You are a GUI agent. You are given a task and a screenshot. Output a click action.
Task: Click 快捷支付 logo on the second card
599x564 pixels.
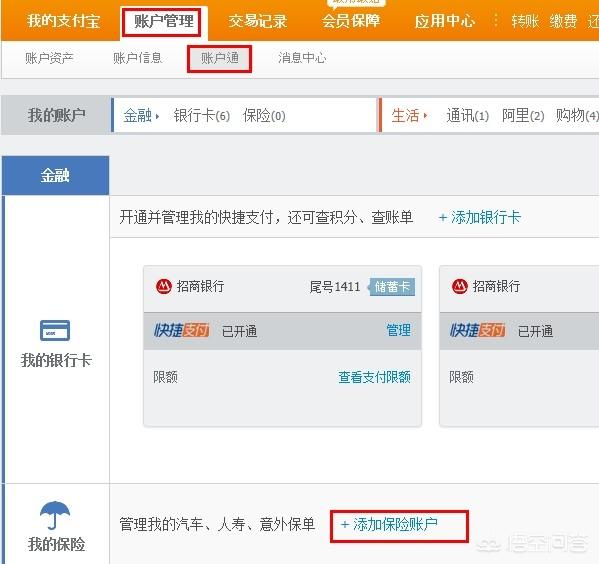pyautogui.click(x=478, y=330)
